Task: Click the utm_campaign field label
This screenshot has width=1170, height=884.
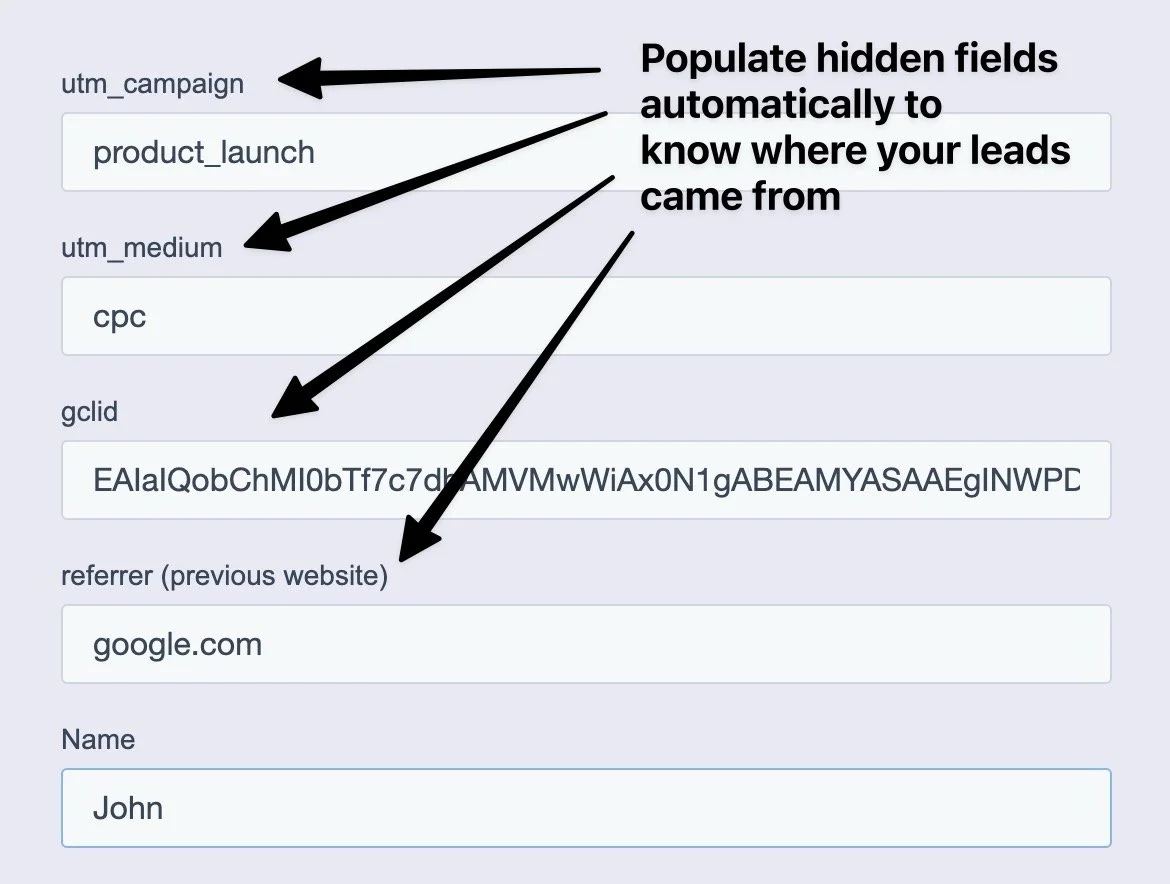Action: click(x=152, y=83)
